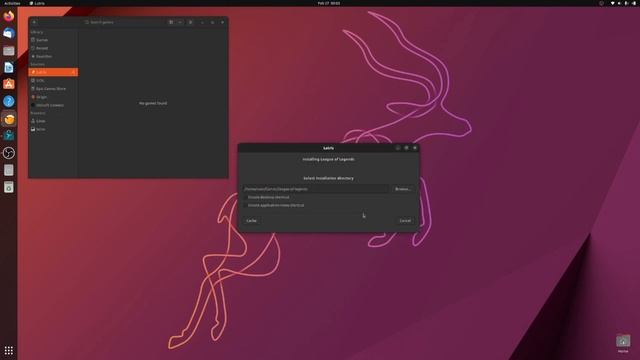The image size is (640, 360).
Task: Open Activities overview in top bar
Action: [x=12, y=3]
